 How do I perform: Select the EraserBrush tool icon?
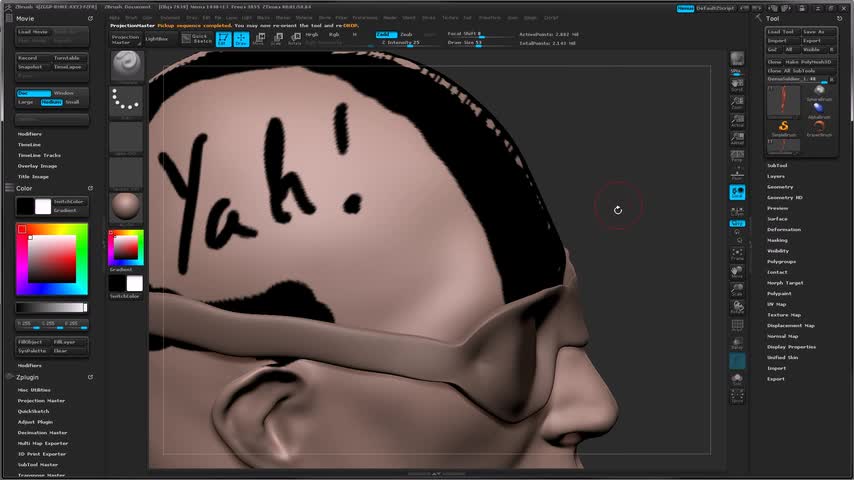click(x=819, y=129)
